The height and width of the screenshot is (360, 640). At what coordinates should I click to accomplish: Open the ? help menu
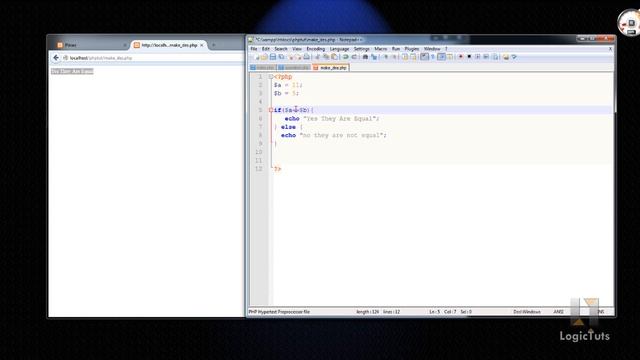[446, 49]
